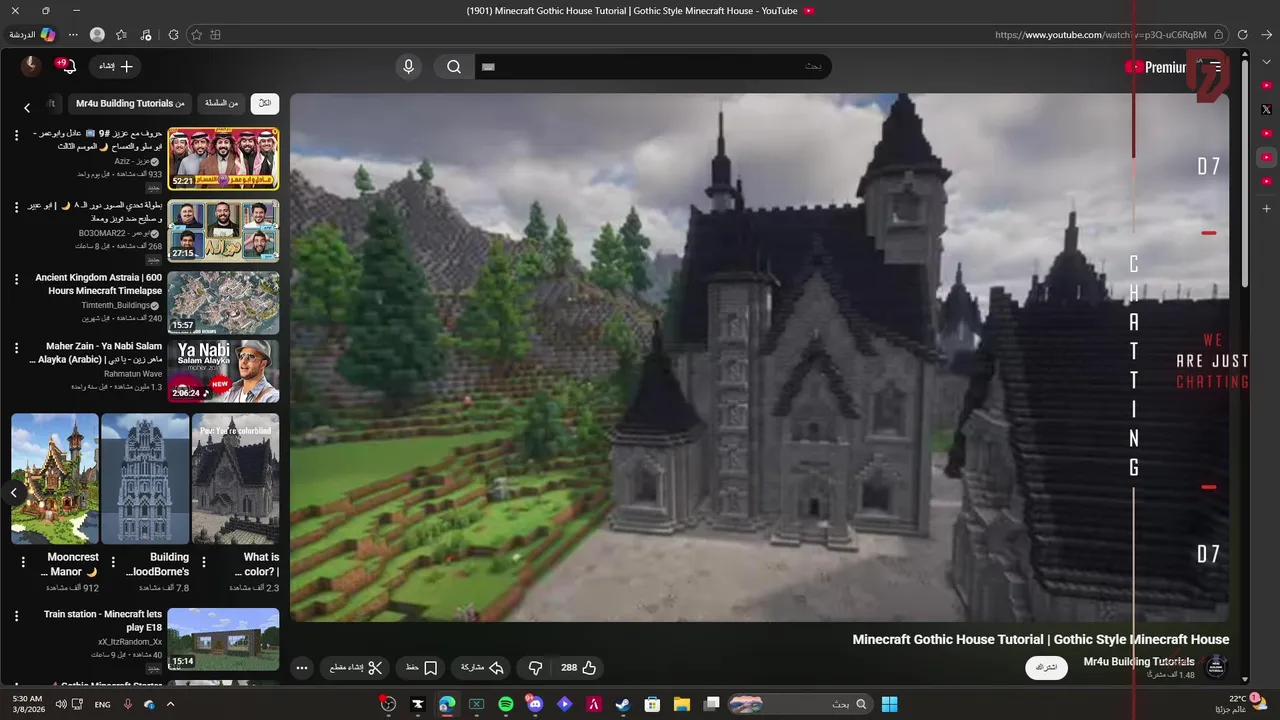Open Discord from the taskbar

pyautogui.click(x=534, y=704)
